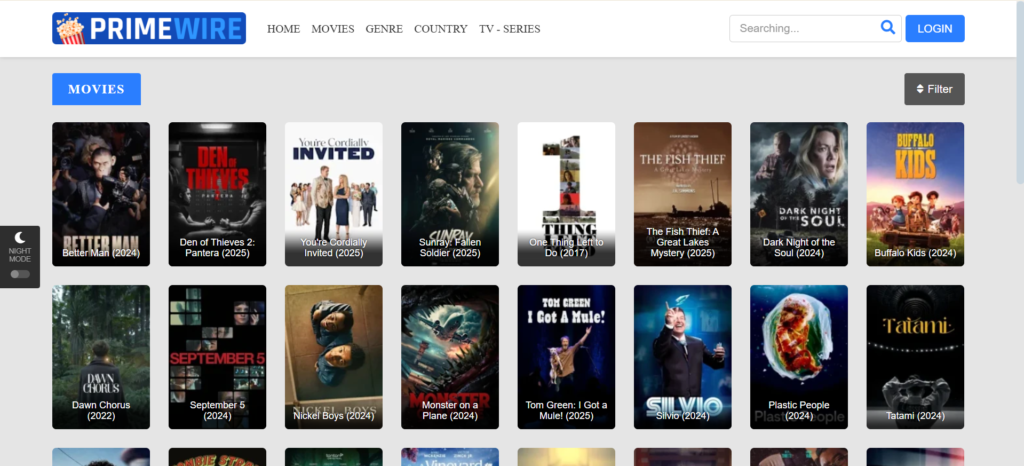Viewport: 1024px width, 466px height.
Task: Open the Plastic People (2024) poster
Action: pyautogui.click(x=799, y=357)
